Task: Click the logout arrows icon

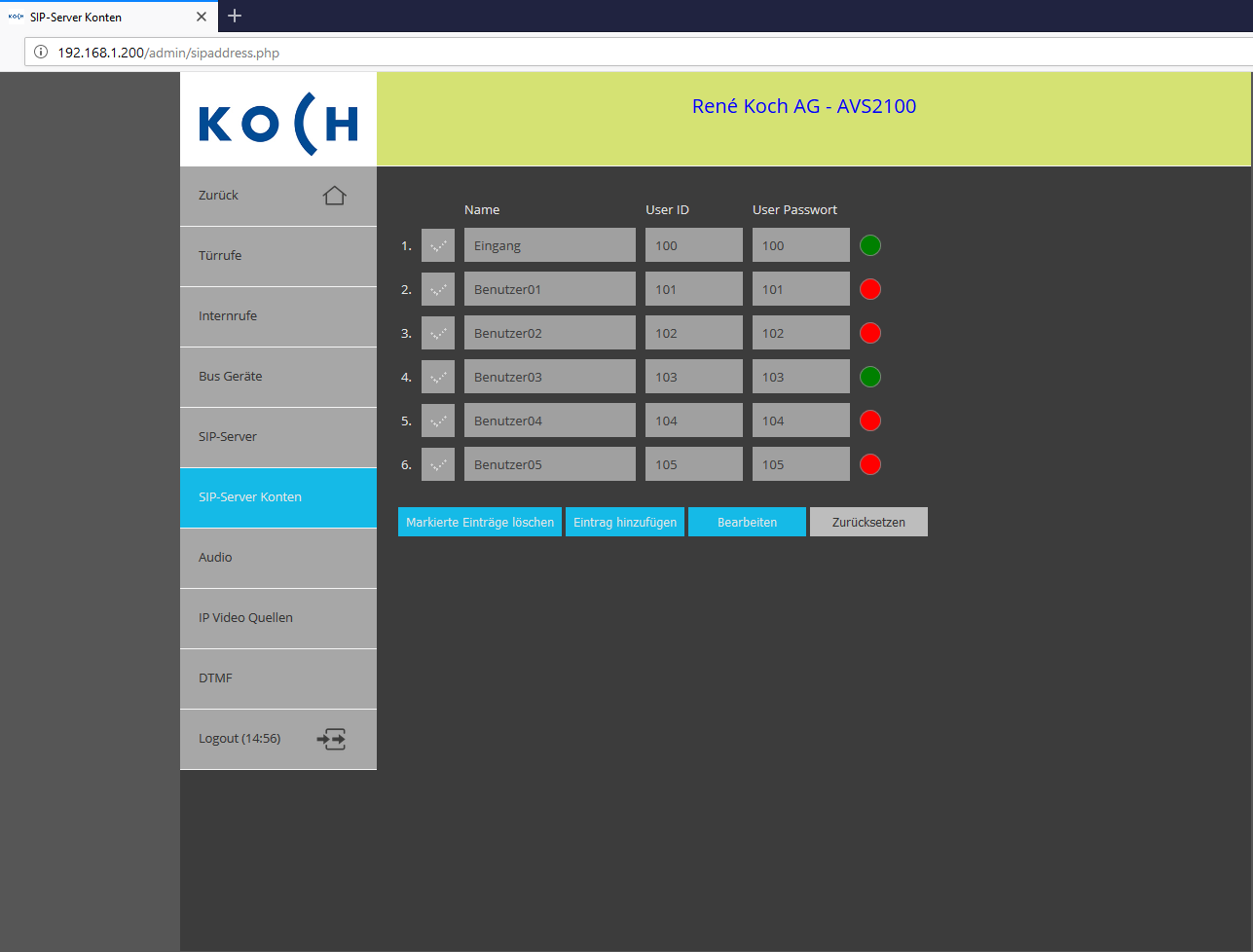Action: click(x=331, y=739)
